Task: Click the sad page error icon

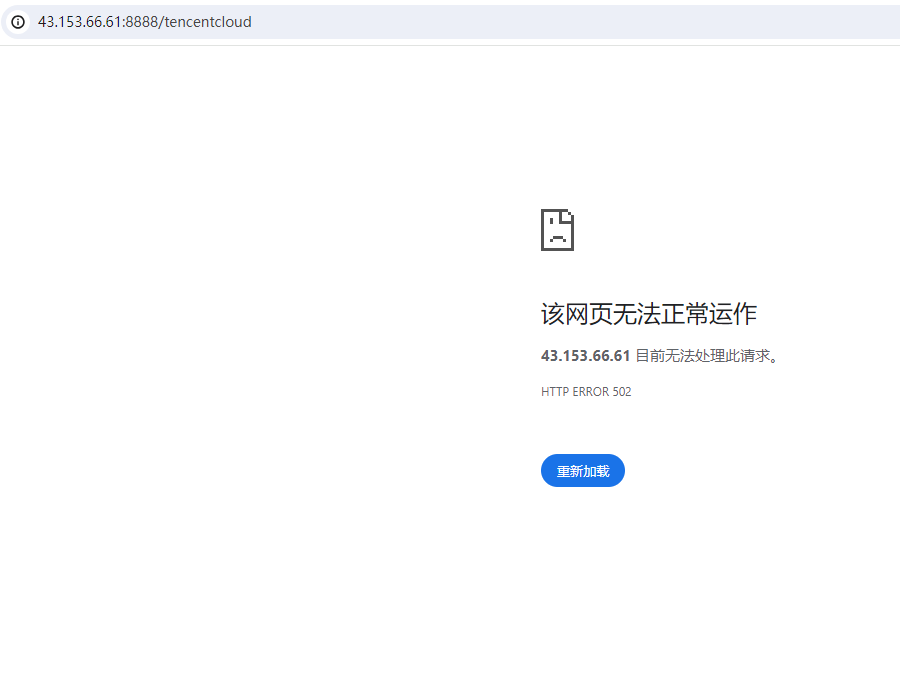Action: [x=557, y=230]
